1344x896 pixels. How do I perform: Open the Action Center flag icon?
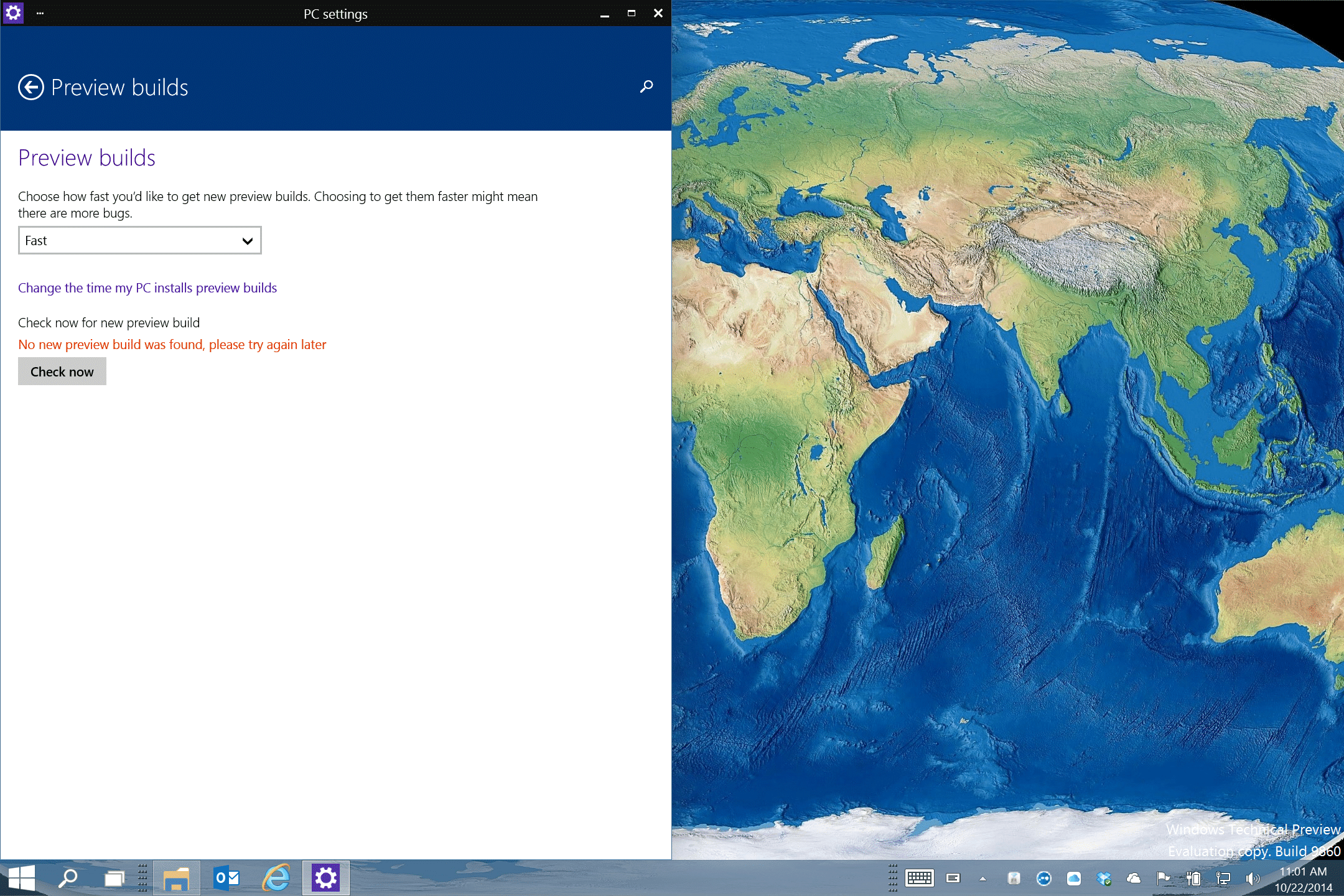[x=1164, y=878]
